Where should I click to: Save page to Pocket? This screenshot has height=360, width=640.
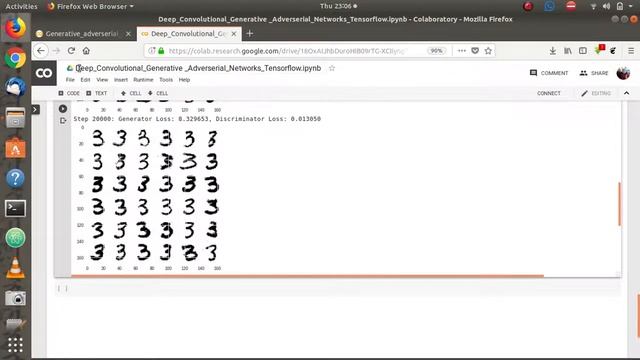(475, 51)
